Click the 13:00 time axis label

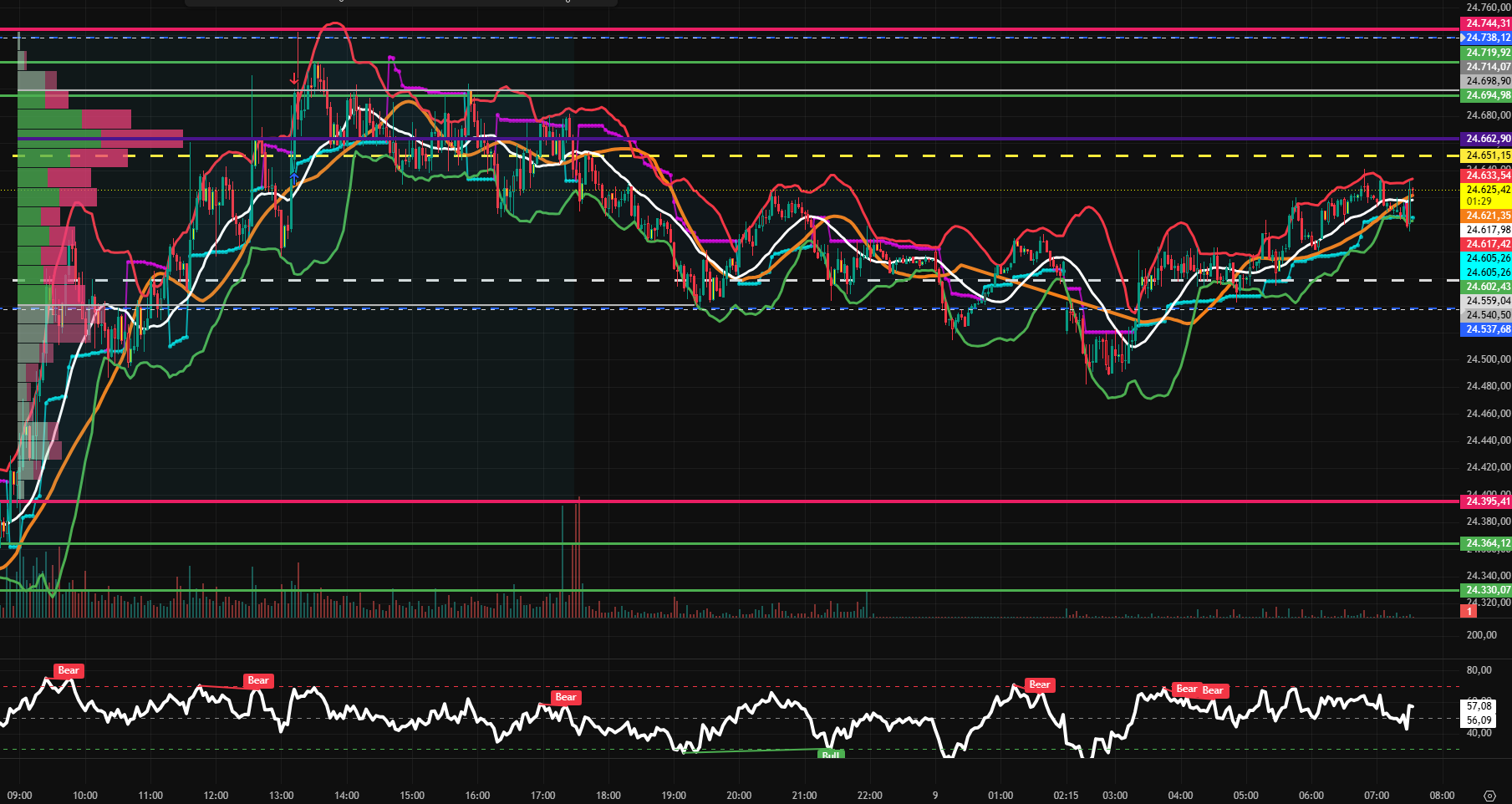click(282, 796)
